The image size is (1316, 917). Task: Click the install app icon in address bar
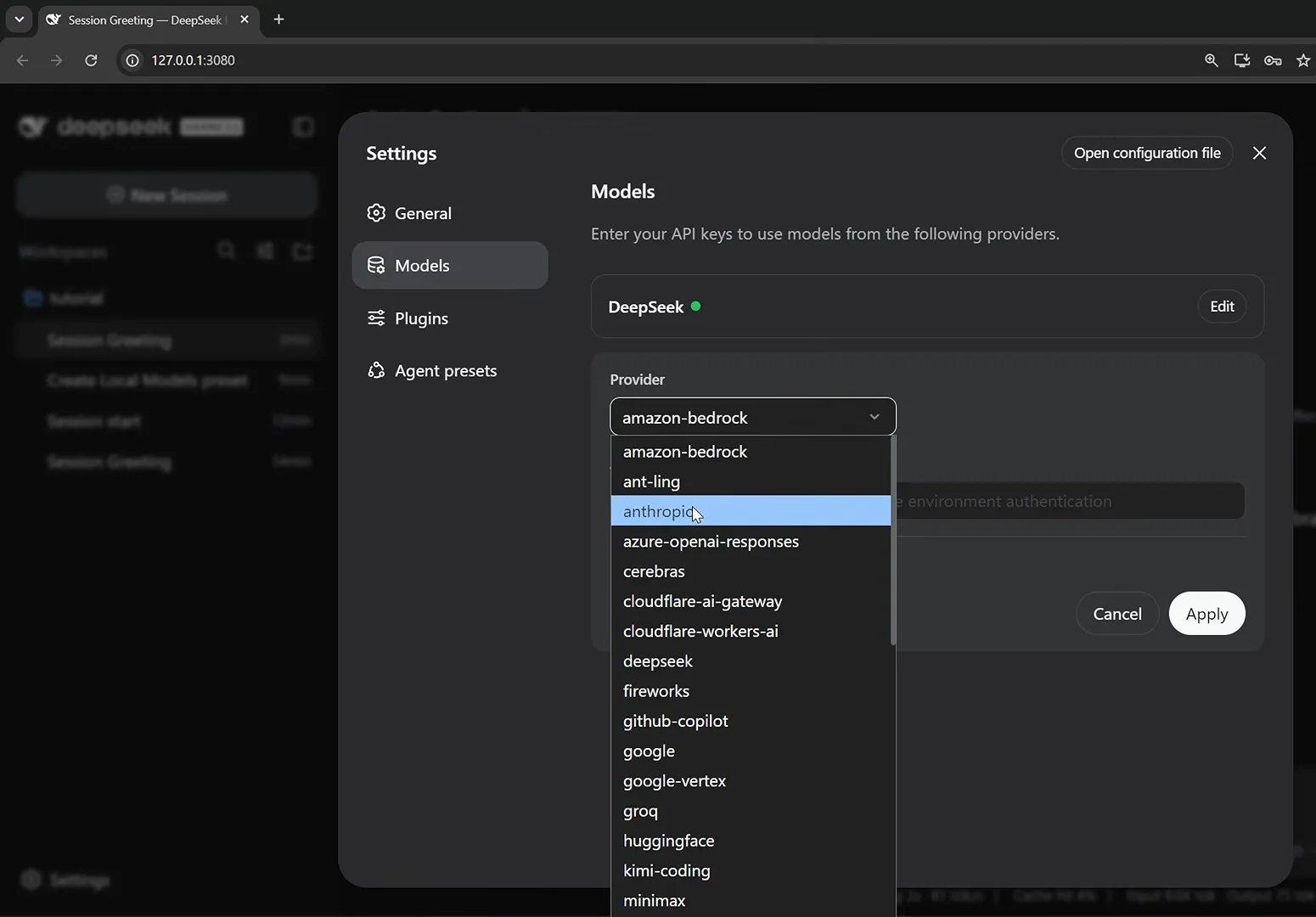(1242, 60)
